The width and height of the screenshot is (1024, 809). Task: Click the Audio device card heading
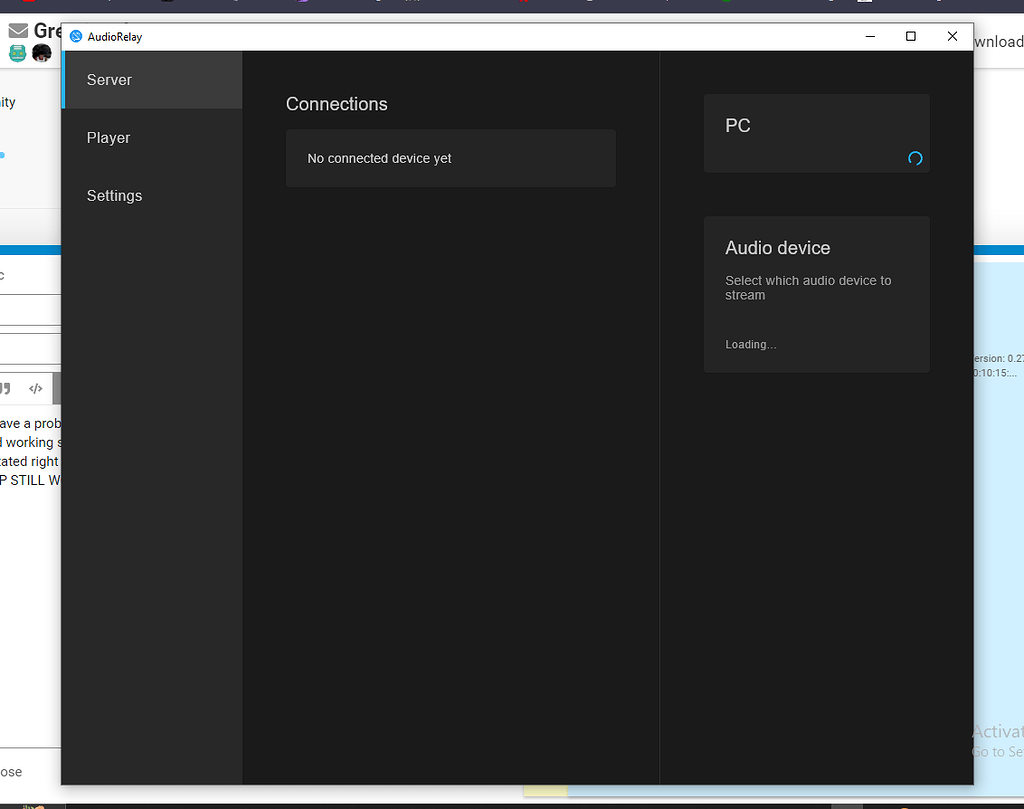tap(777, 247)
